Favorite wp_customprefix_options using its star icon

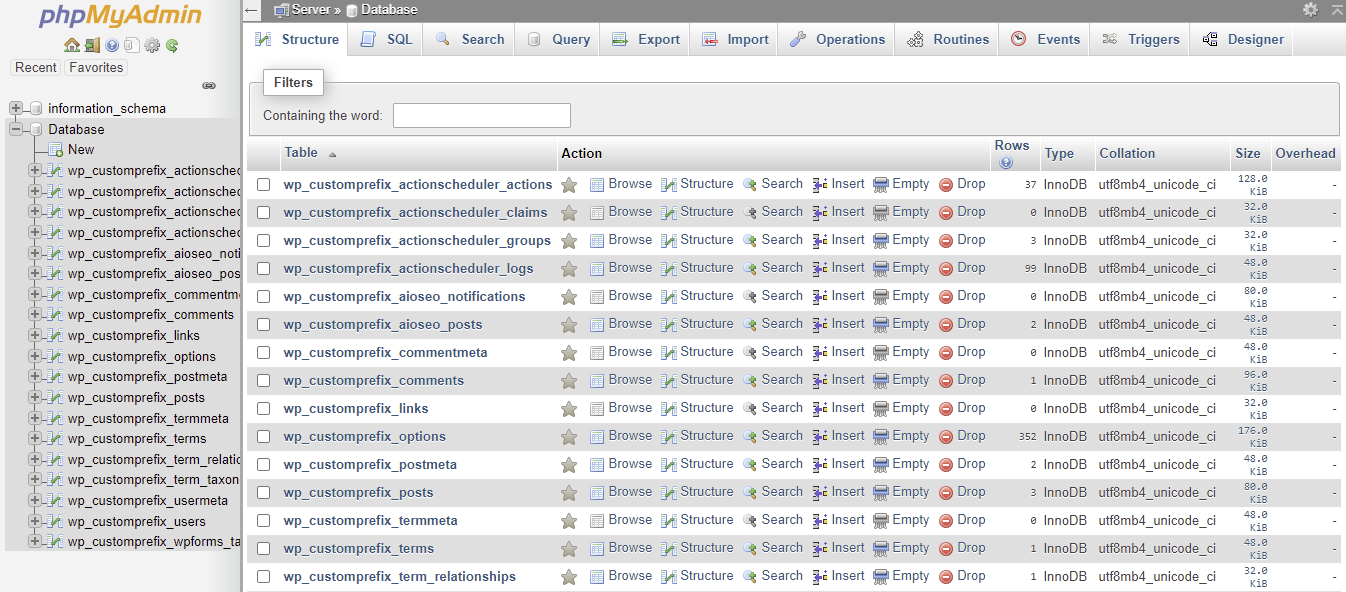(x=570, y=436)
